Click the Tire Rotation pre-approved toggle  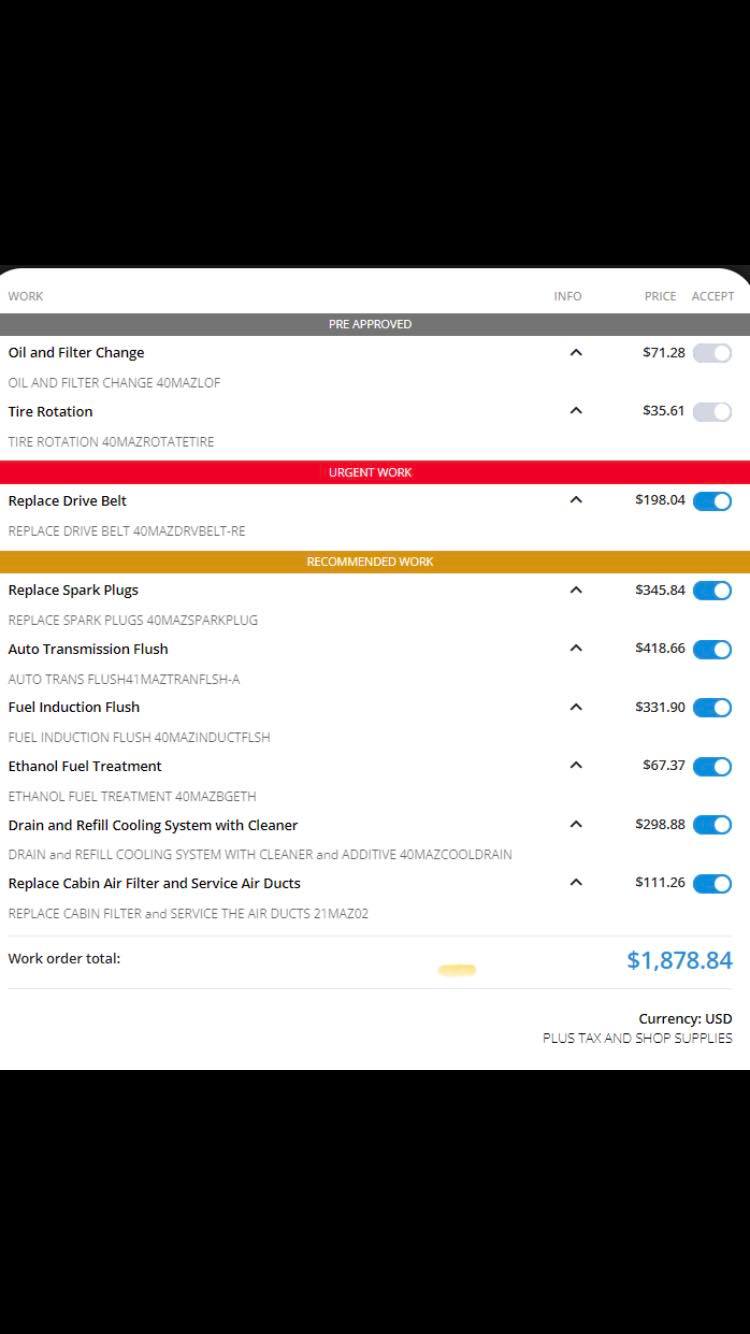[x=712, y=412]
